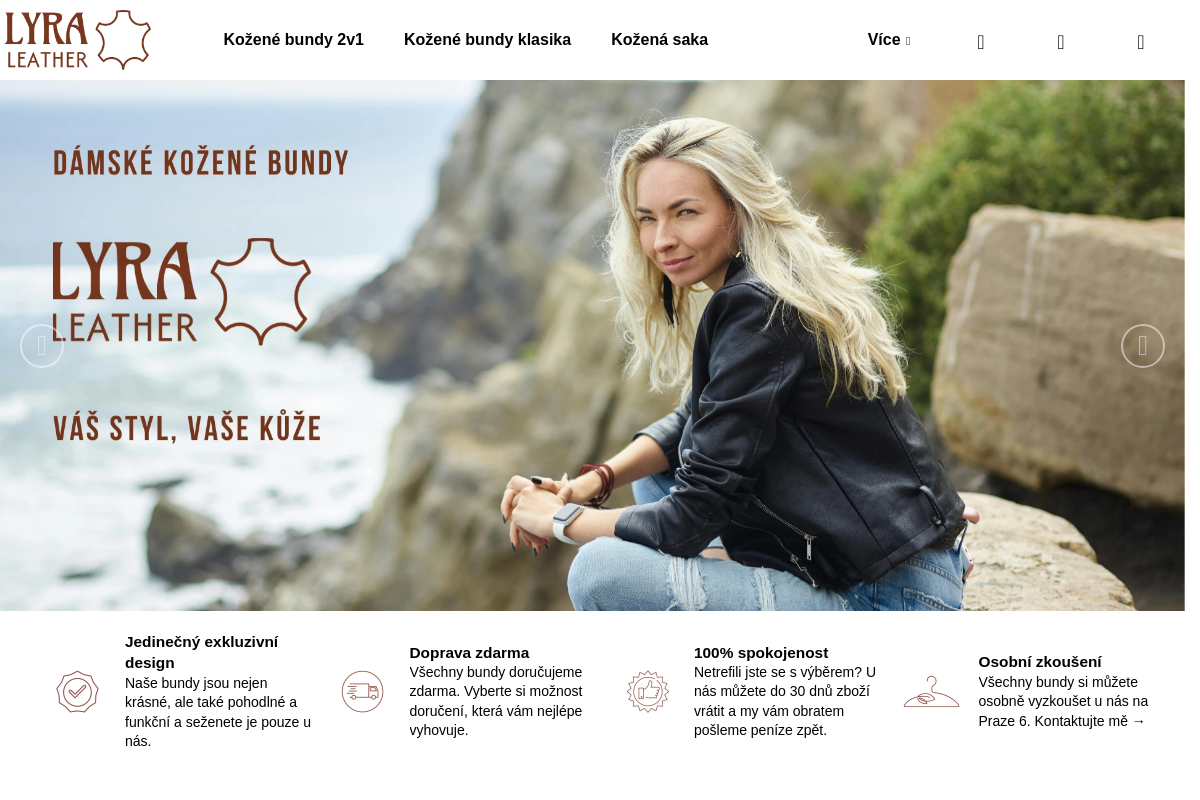The height and width of the screenshot is (800, 1200).
Task: Click the Dámské kožené bundy banner title
Action: (x=201, y=163)
